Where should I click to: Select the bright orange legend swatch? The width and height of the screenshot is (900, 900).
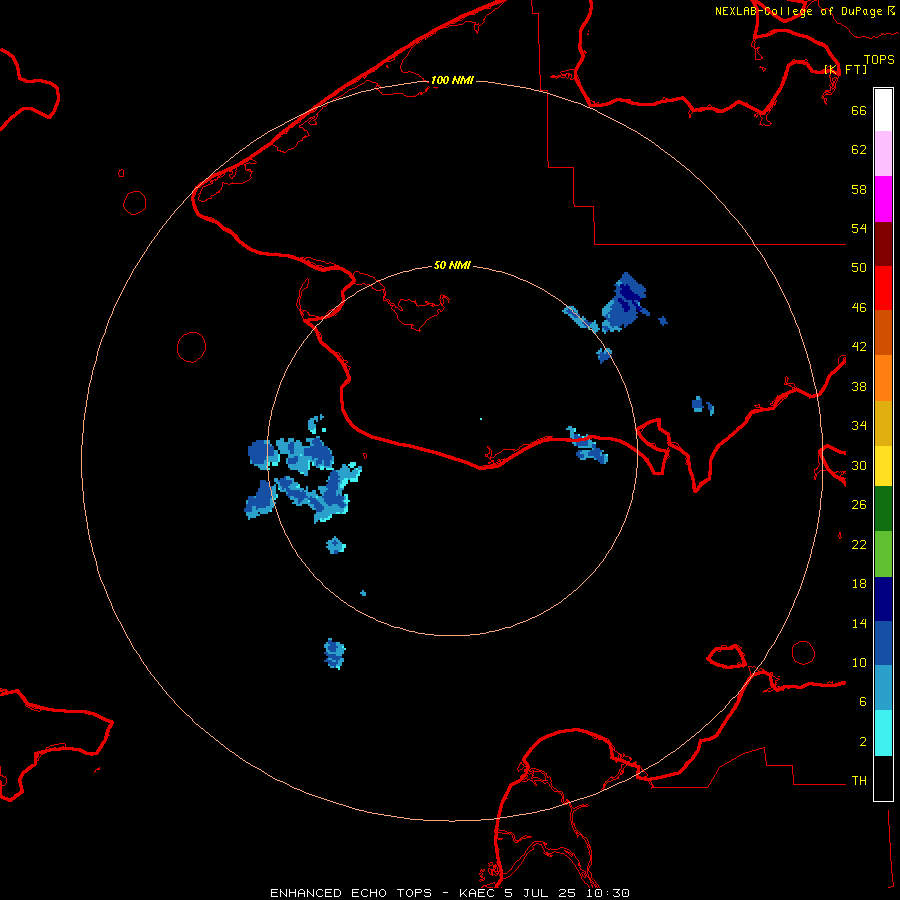883,378
